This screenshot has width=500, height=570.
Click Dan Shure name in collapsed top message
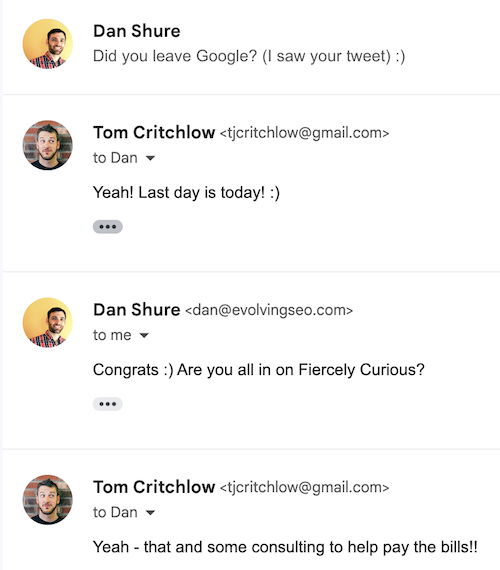pos(137,31)
